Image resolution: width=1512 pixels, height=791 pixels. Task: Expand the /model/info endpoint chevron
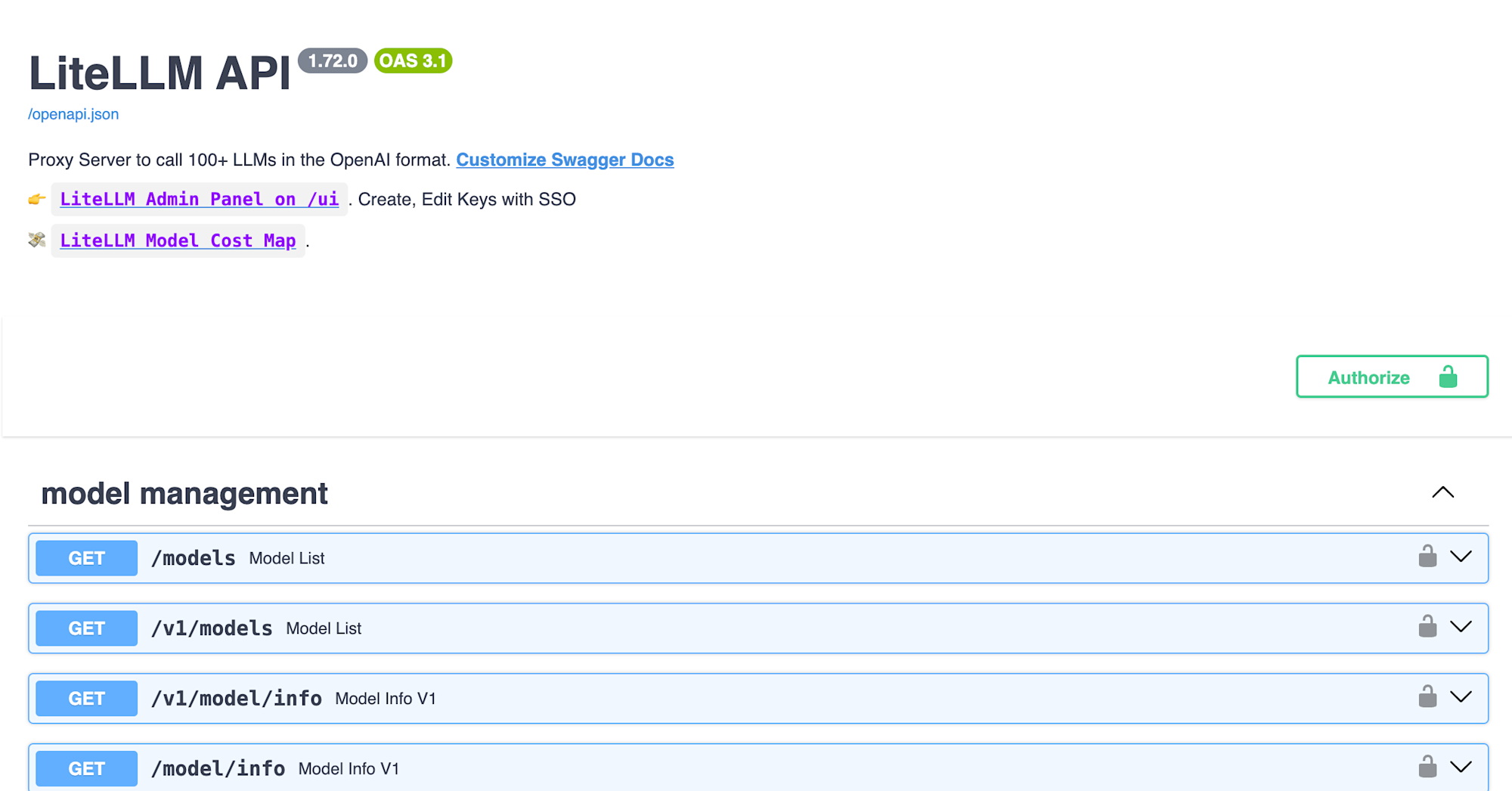(x=1461, y=767)
